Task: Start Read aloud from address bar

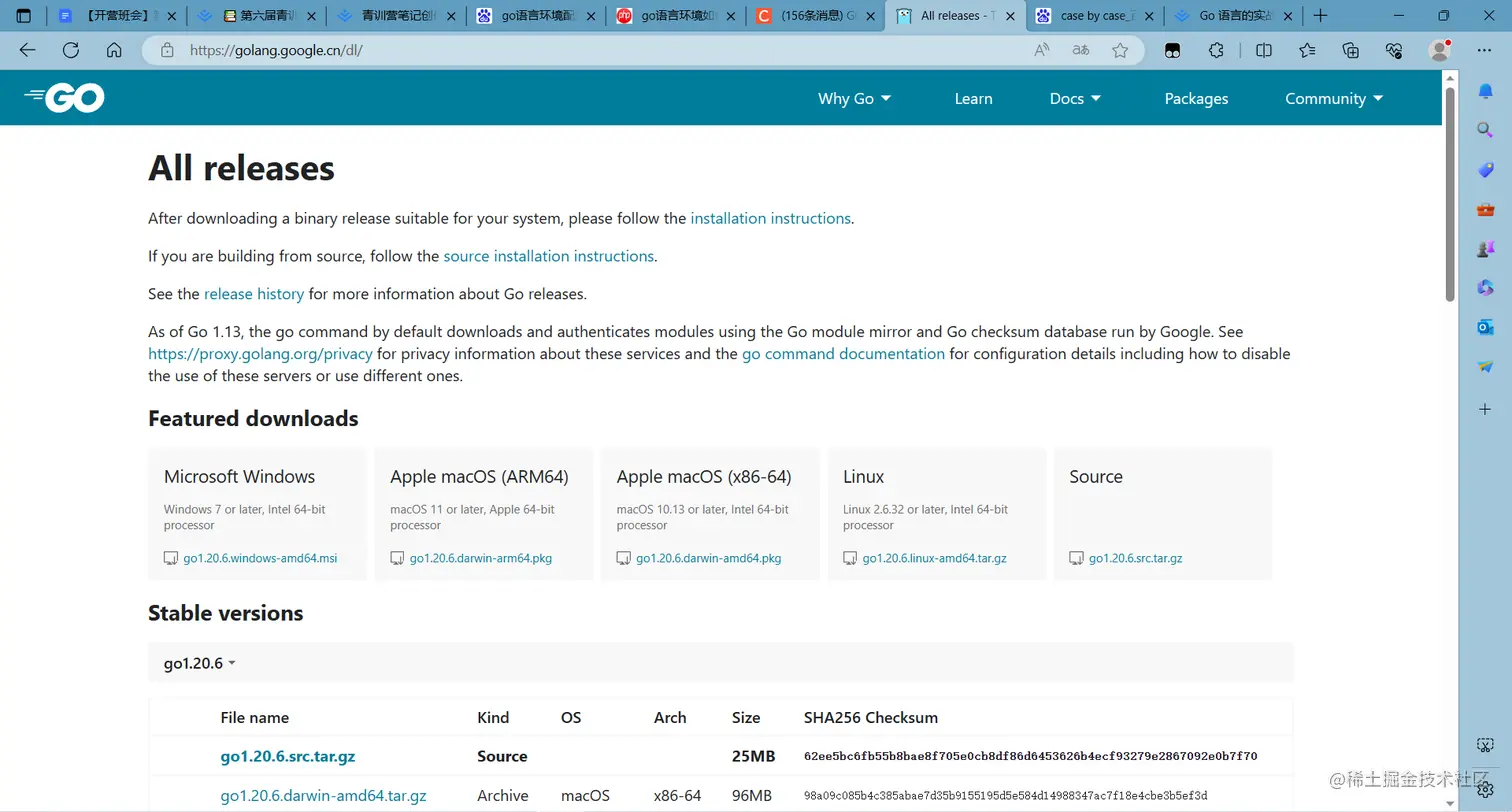Action: coord(1042,50)
